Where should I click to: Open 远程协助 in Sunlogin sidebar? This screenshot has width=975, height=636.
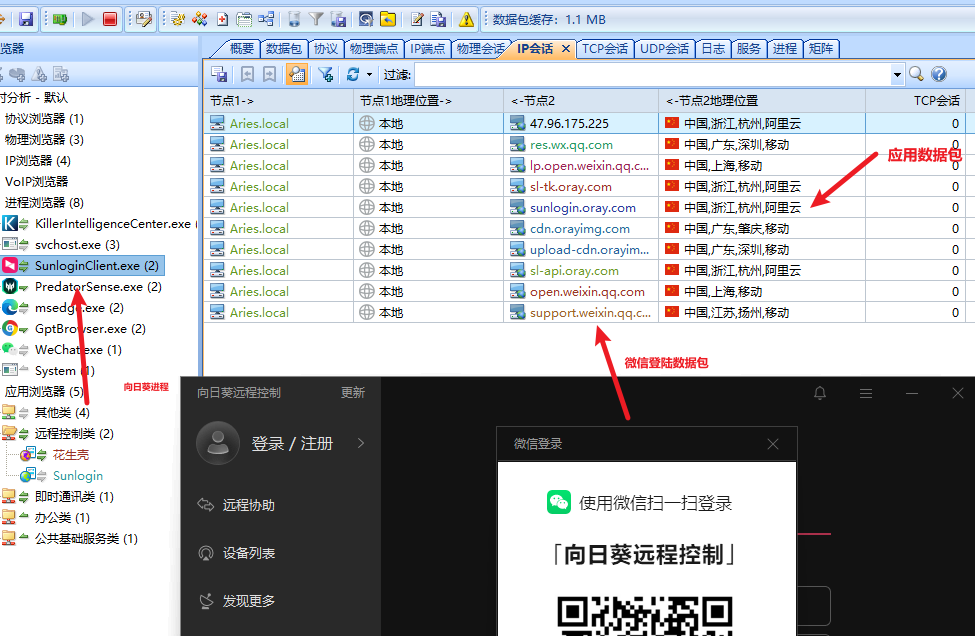tap(249, 505)
